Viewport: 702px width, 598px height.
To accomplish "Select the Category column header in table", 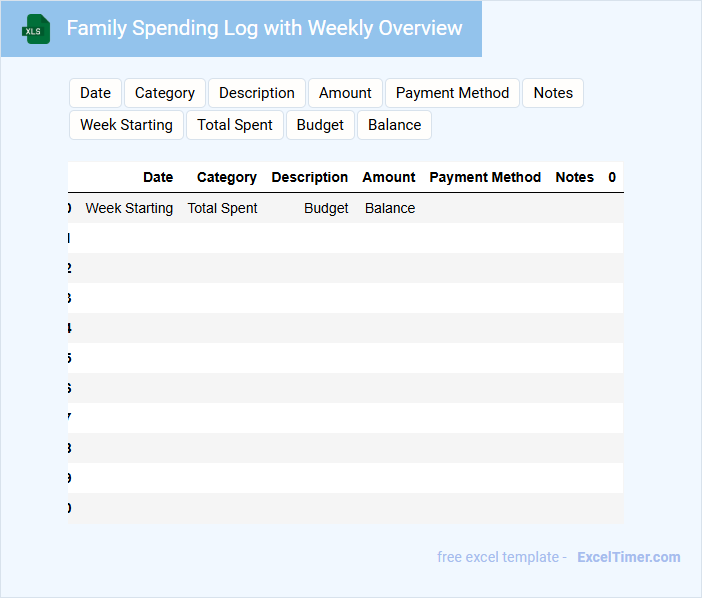I will click(227, 177).
